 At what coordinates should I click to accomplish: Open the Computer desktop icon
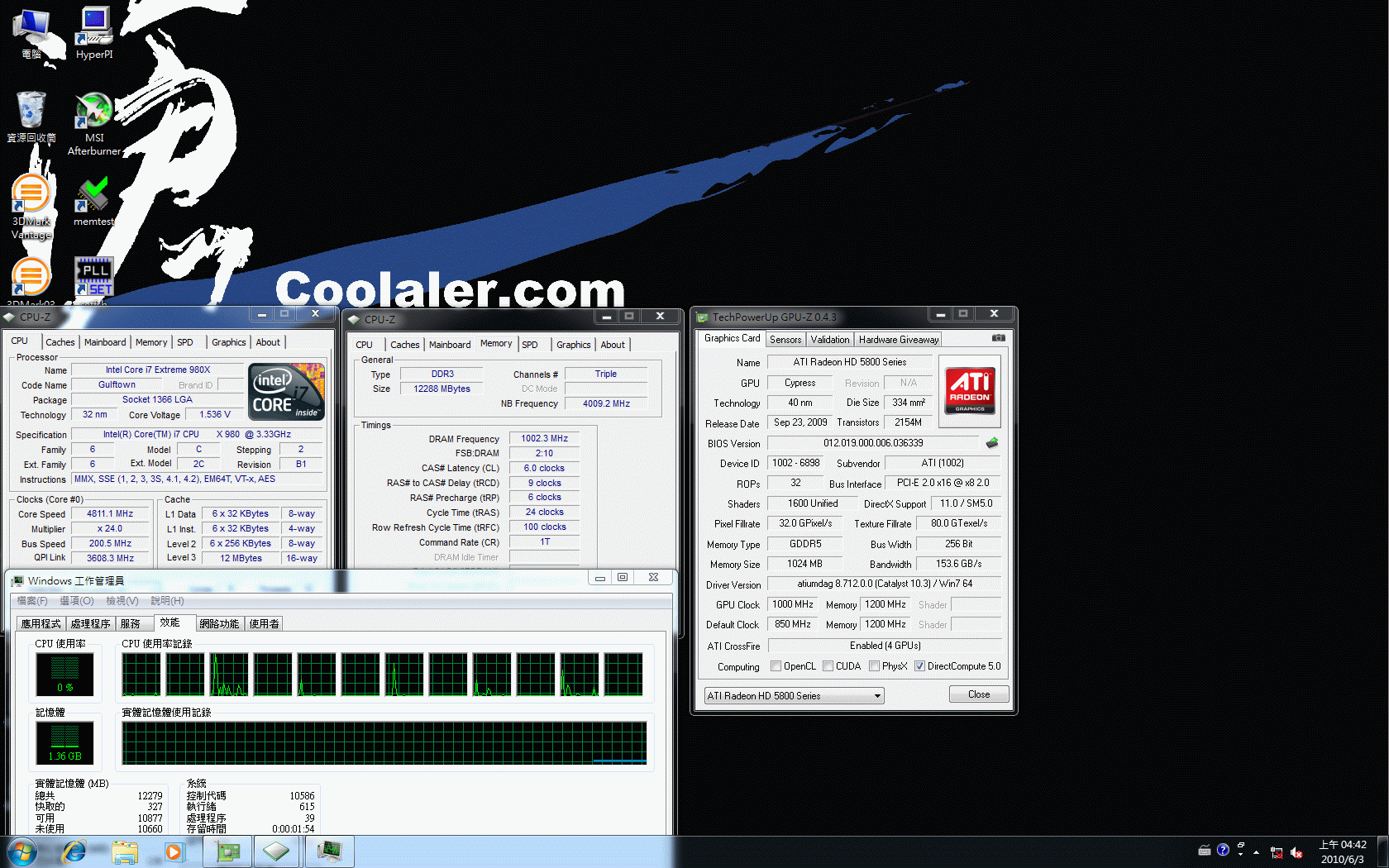(31, 33)
